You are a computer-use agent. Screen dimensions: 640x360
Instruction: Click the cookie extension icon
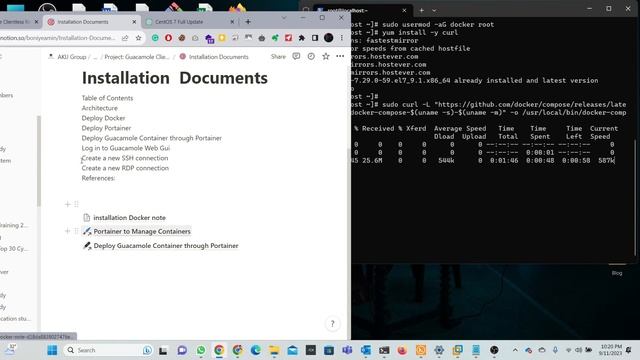182,38
